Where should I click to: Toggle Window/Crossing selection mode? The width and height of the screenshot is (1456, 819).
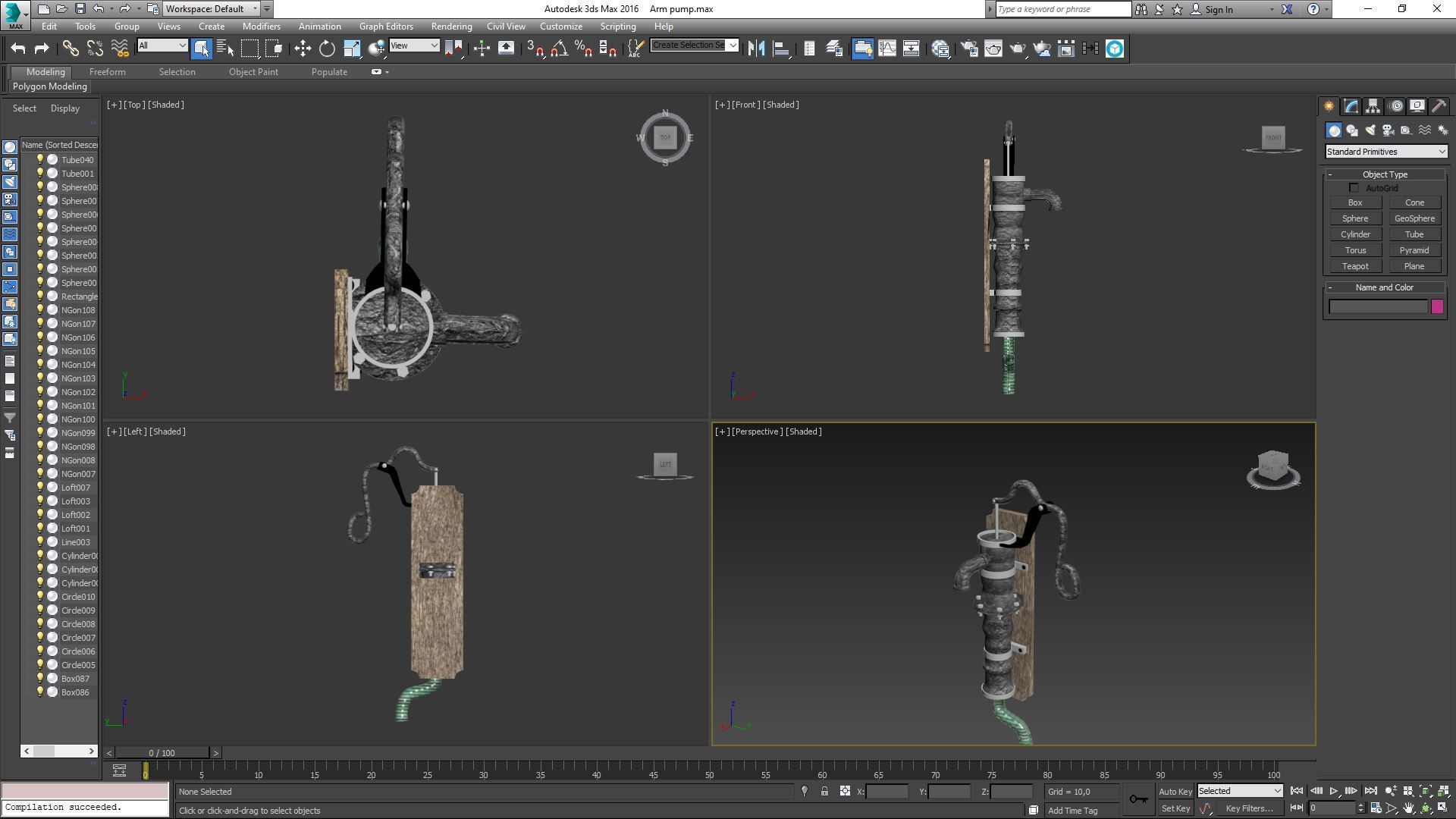(274, 49)
